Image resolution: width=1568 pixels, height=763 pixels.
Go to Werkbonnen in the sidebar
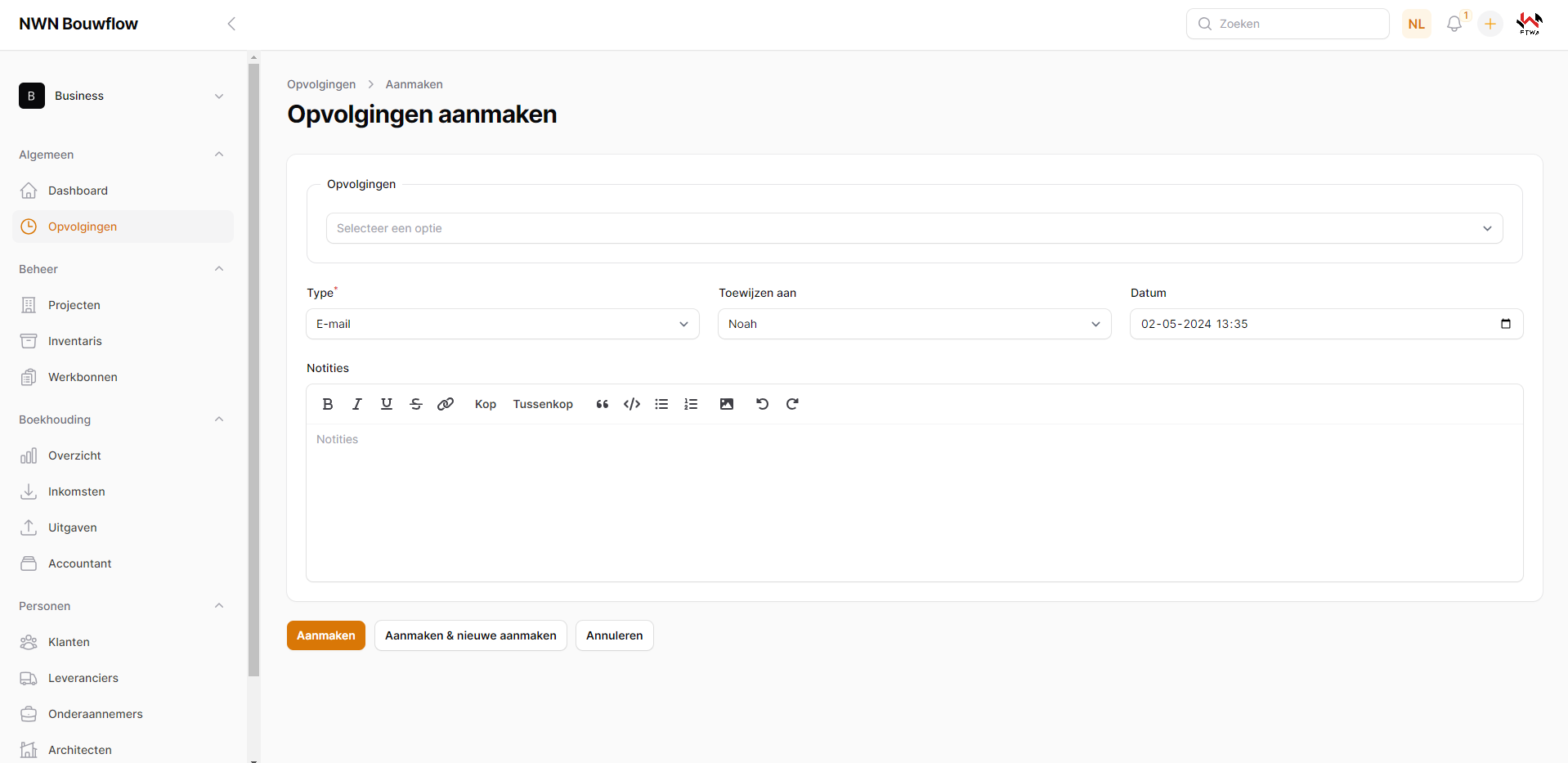pos(83,377)
